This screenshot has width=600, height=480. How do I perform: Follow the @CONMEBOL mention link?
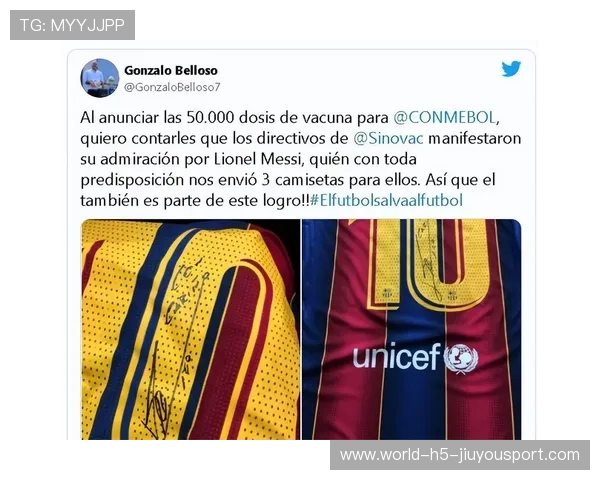[x=446, y=118]
